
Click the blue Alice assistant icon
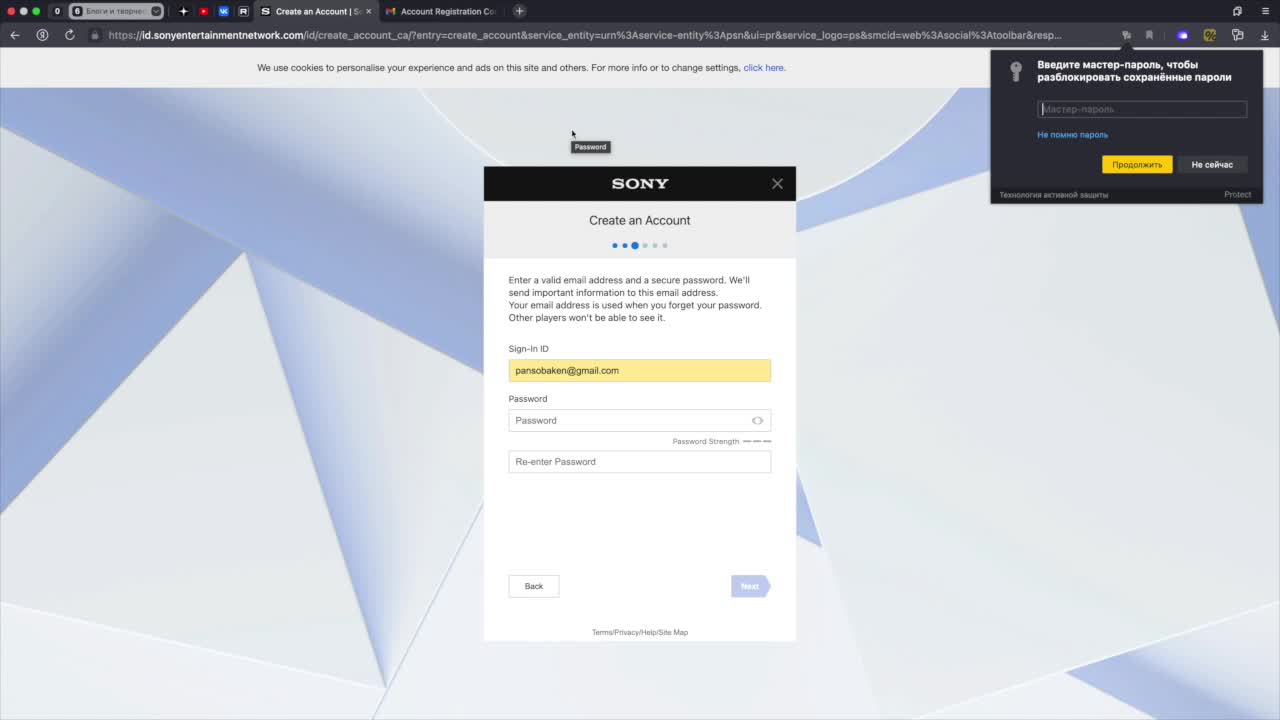1183,35
